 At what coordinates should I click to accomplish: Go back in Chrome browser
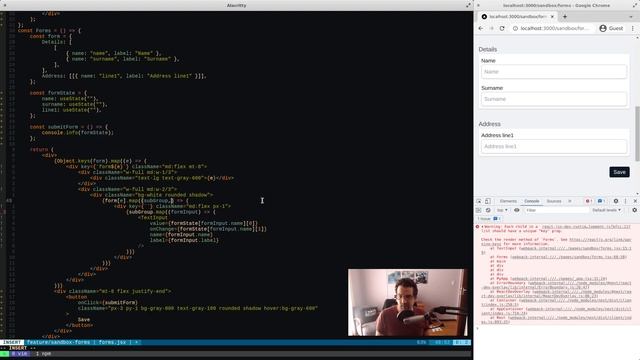coord(481,28)
